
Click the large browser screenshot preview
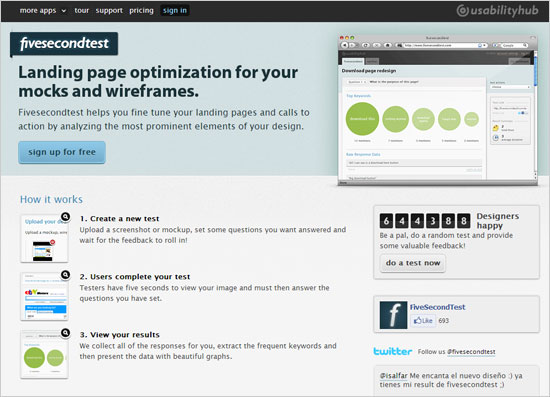(x=437, y=110)
